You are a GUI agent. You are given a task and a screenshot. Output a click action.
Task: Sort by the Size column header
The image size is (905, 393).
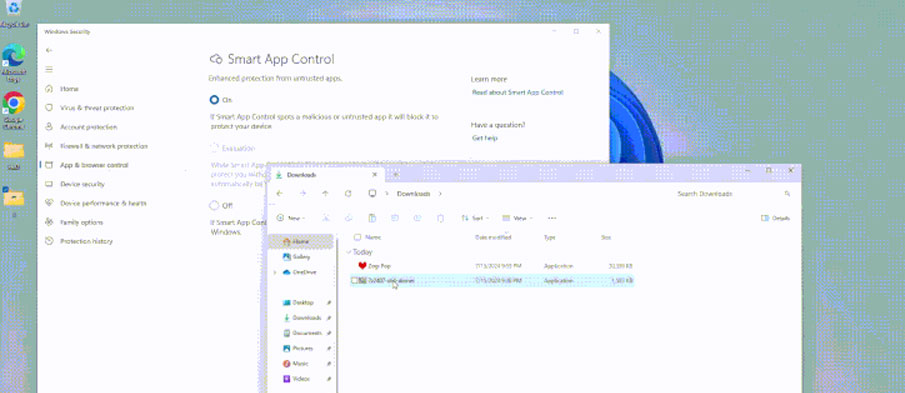606,237
